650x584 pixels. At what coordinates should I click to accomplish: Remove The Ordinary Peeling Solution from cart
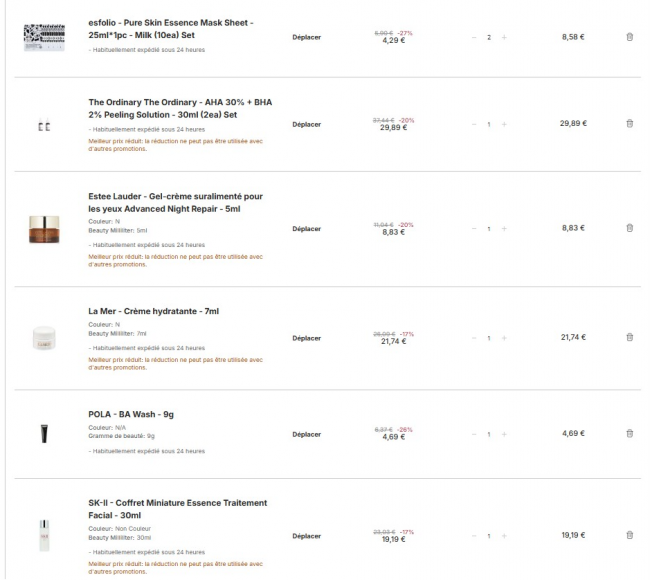click(x=629, y=124)
